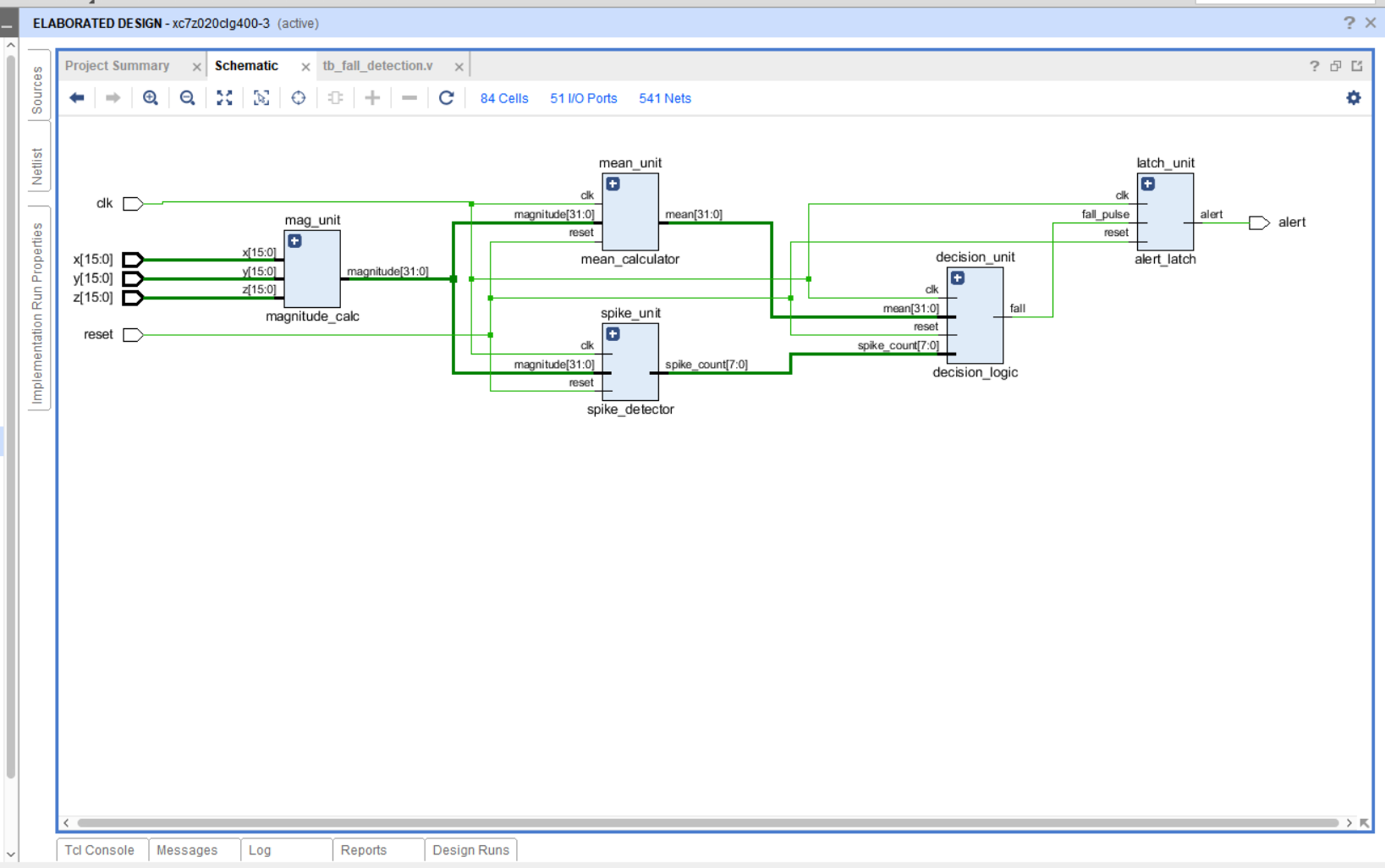Viewport: 1385px width, 868px height.
Task: Click the "magnitude_calc" module label
Action: pos(312,316)
